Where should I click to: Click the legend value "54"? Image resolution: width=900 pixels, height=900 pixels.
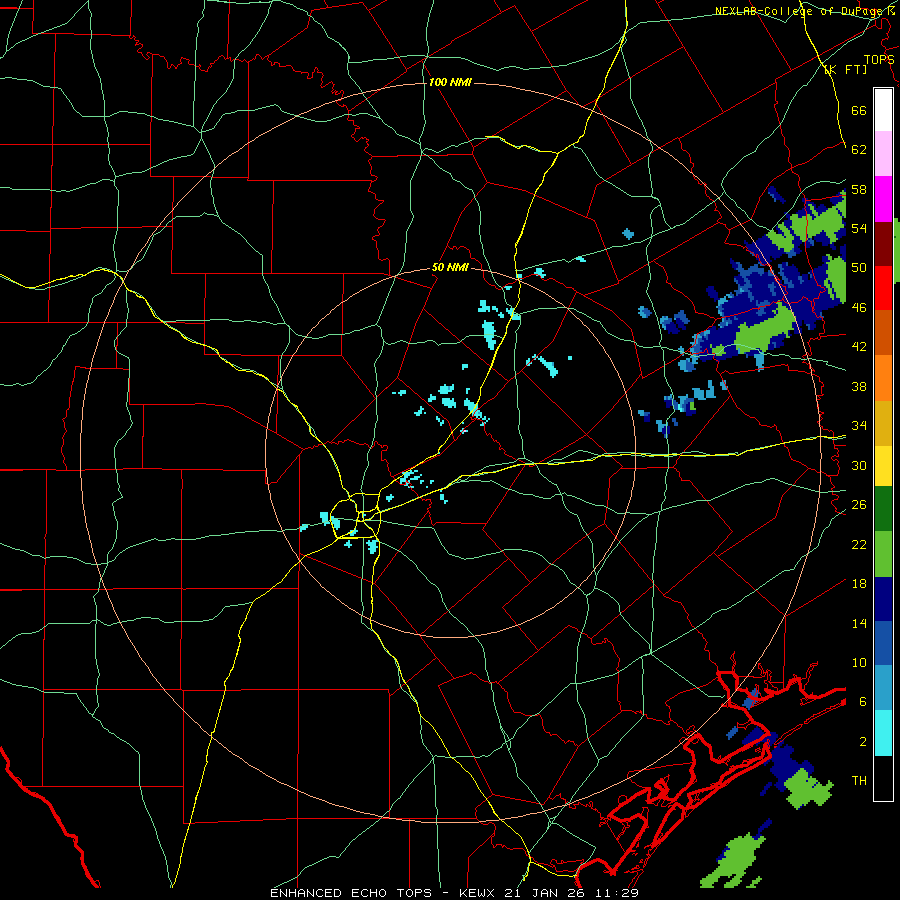click(859, 228)
